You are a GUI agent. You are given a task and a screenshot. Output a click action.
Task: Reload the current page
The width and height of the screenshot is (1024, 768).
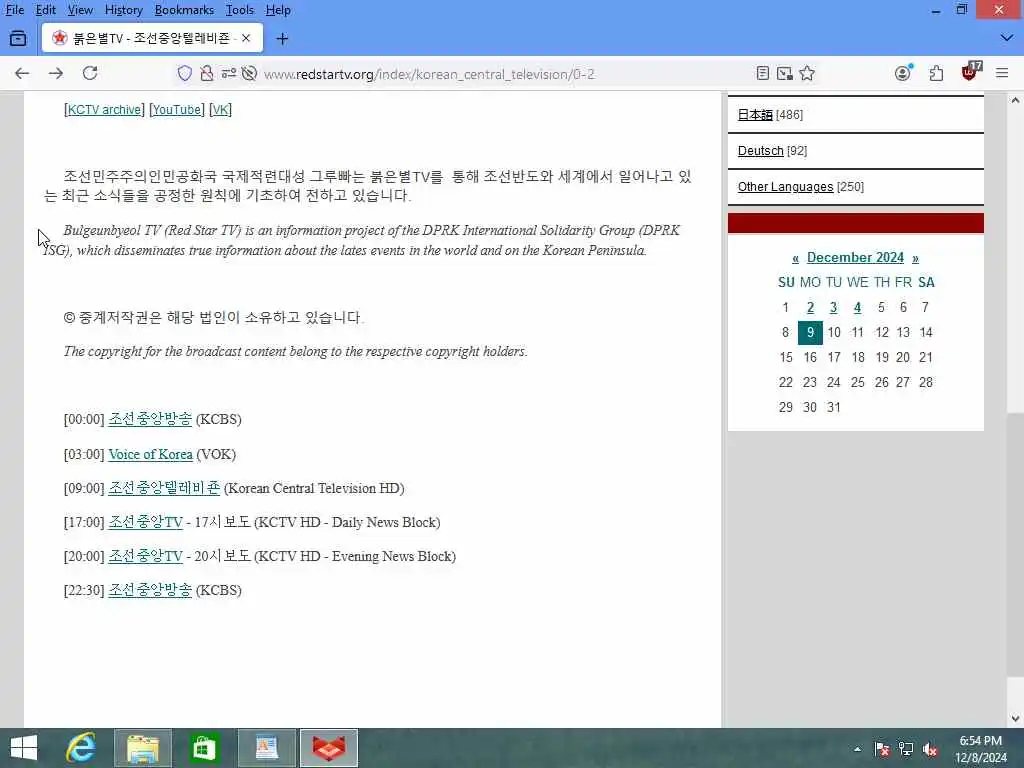tap(90, 73)
